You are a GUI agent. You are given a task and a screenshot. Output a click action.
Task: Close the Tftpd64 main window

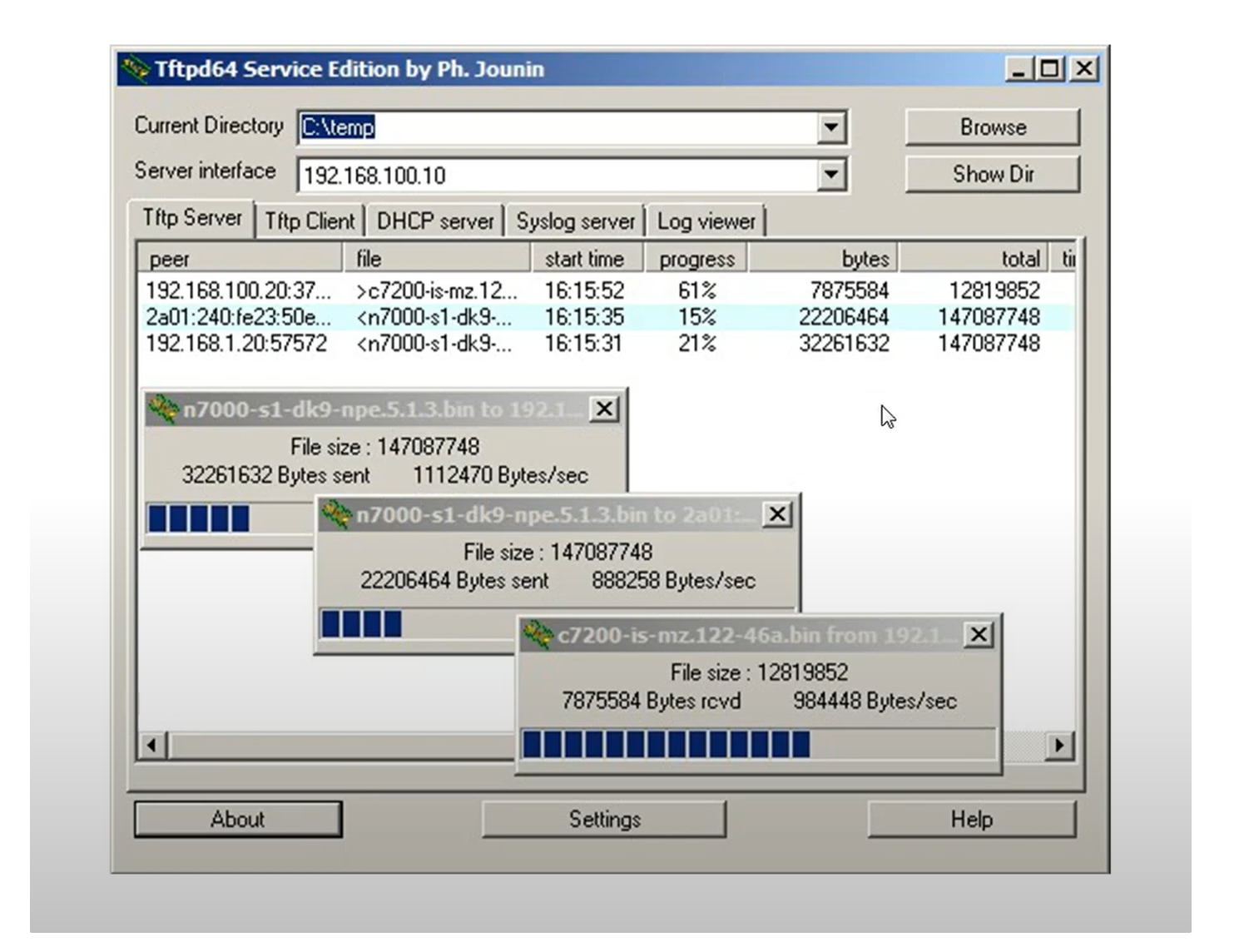click(x=1084, y=69)
